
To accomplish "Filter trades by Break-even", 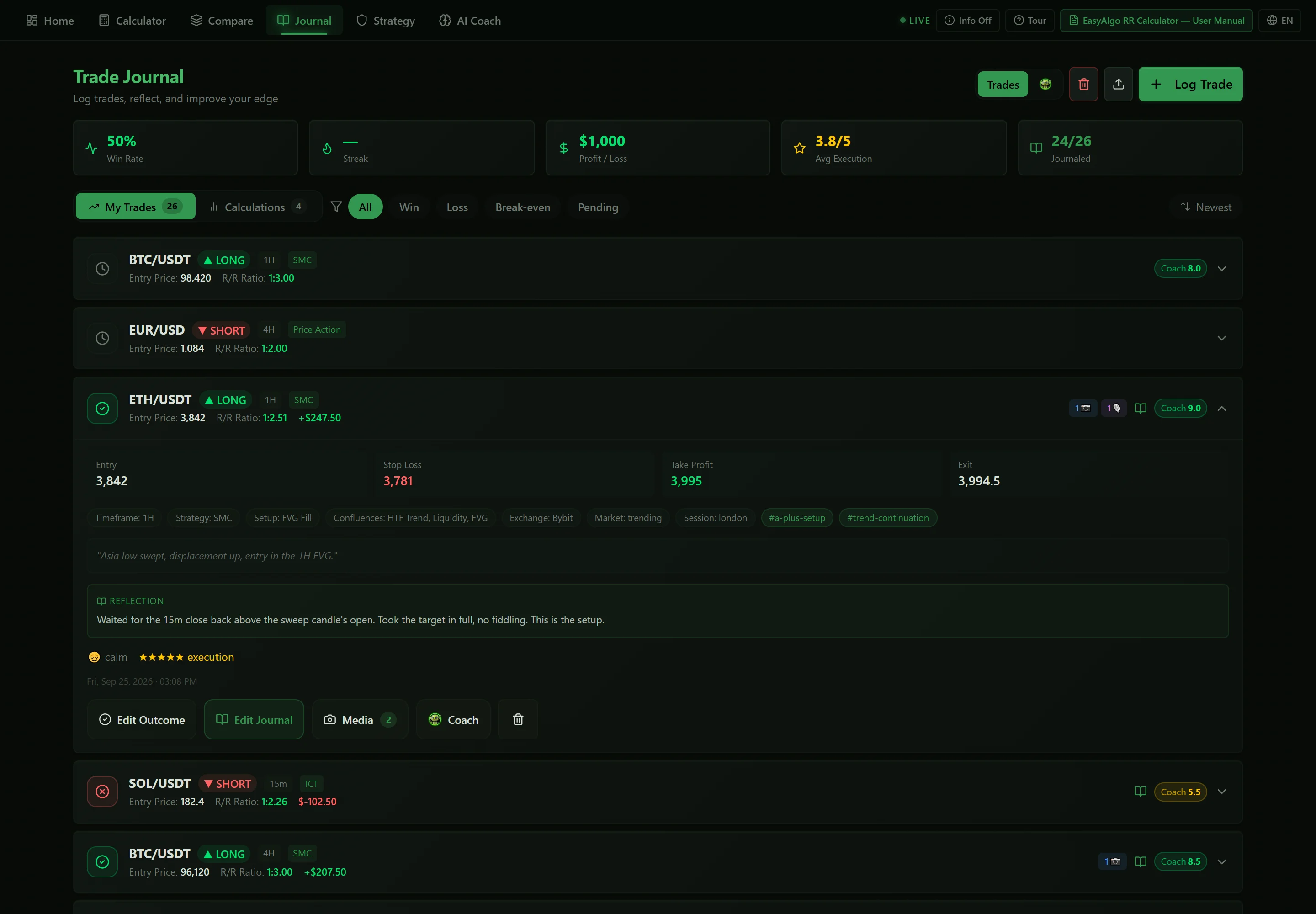I will (522, 207).
